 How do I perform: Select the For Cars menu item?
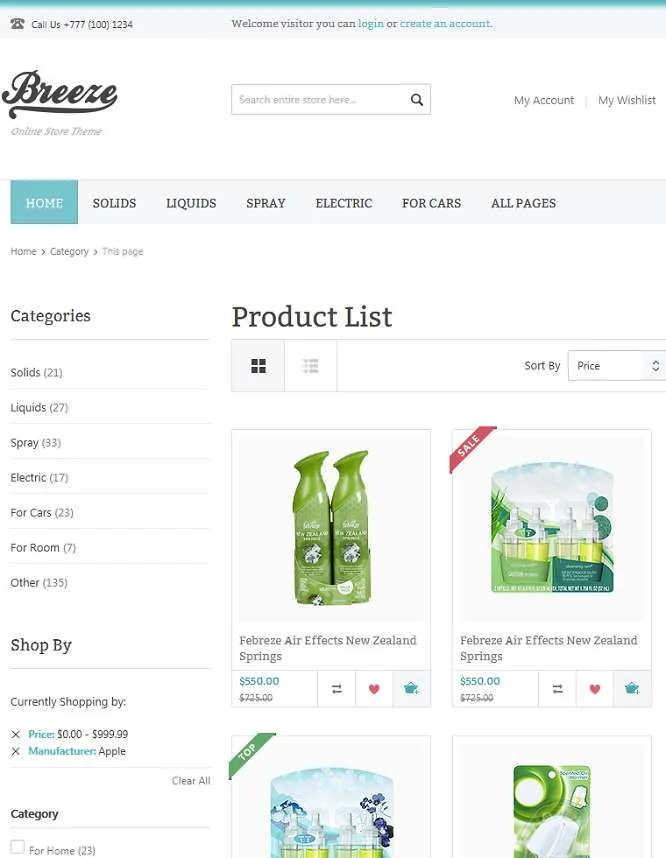tap(431, 203)
